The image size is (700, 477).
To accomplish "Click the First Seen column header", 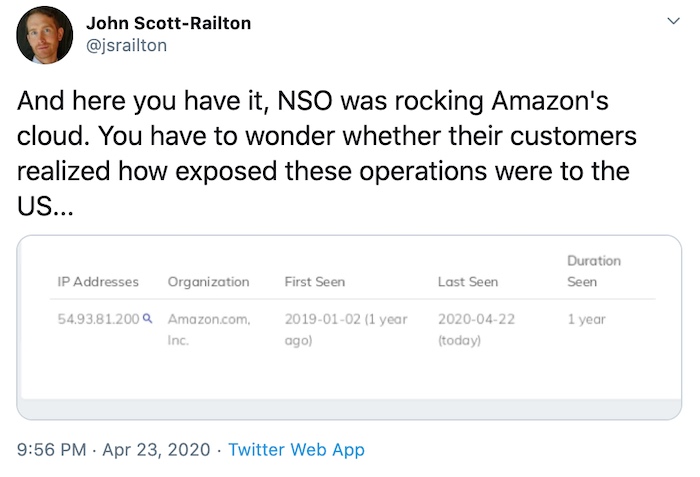I will tap(314, 282).
